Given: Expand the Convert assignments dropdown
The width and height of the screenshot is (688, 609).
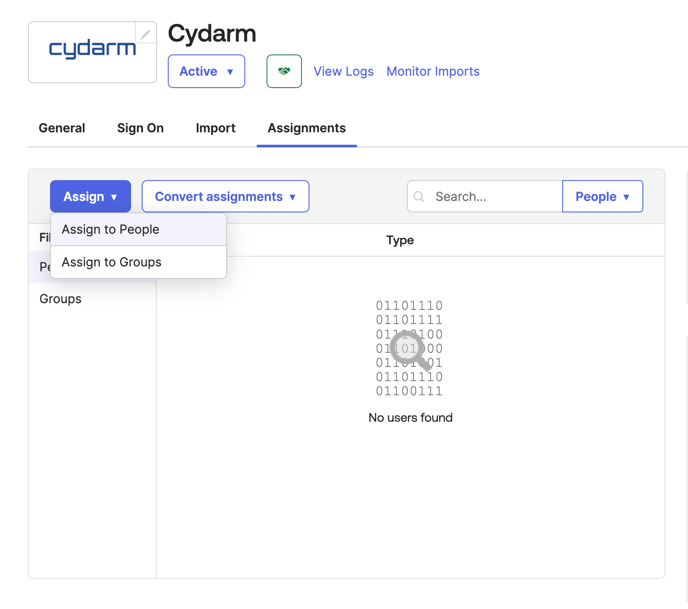Looking at the screenshot, I should tap(226, 197).
